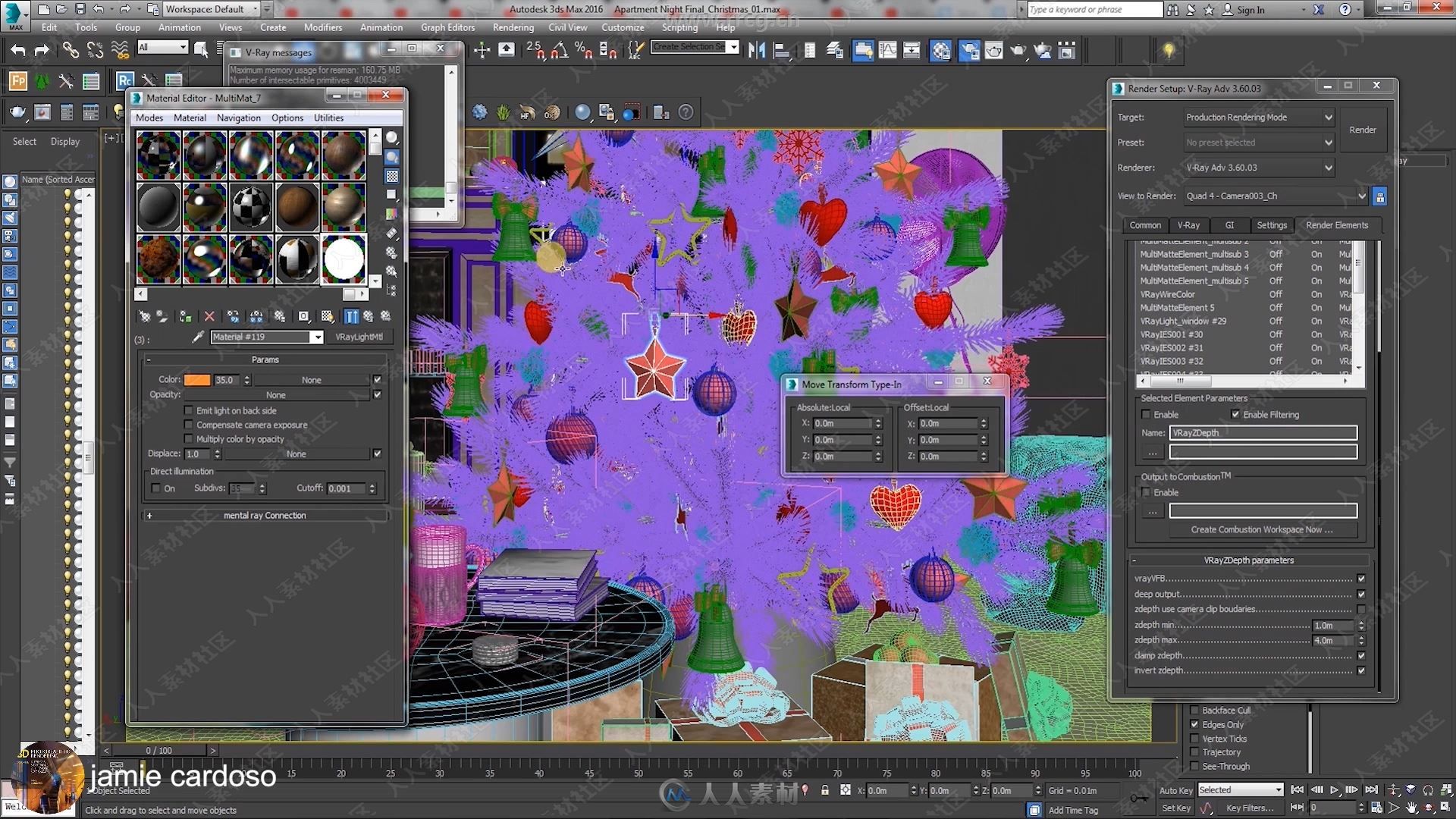Open the Navigation menu in Material Editor
The image size is (1456, 819).
click(238, 118)
